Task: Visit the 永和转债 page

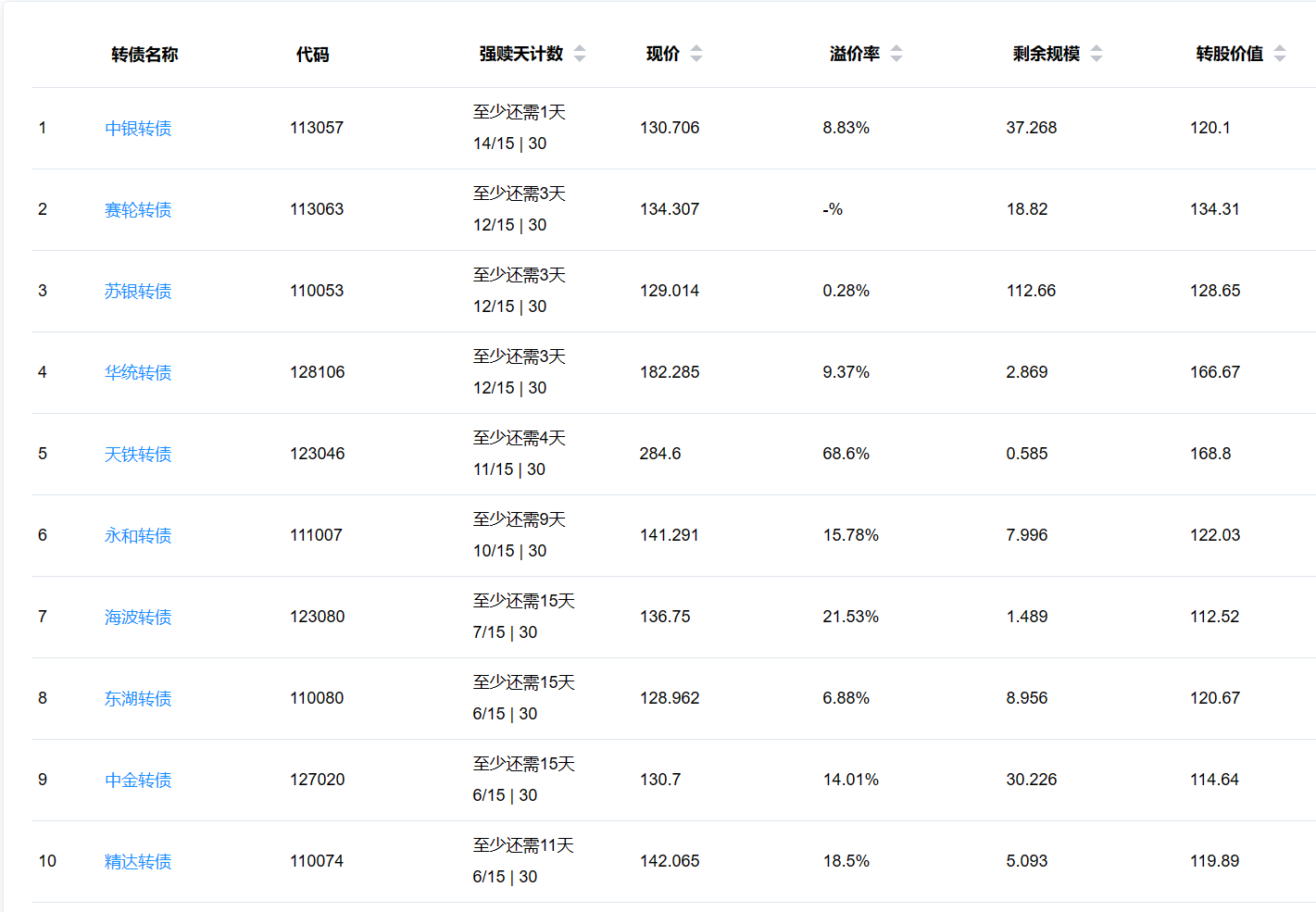Action: point(138,536)
